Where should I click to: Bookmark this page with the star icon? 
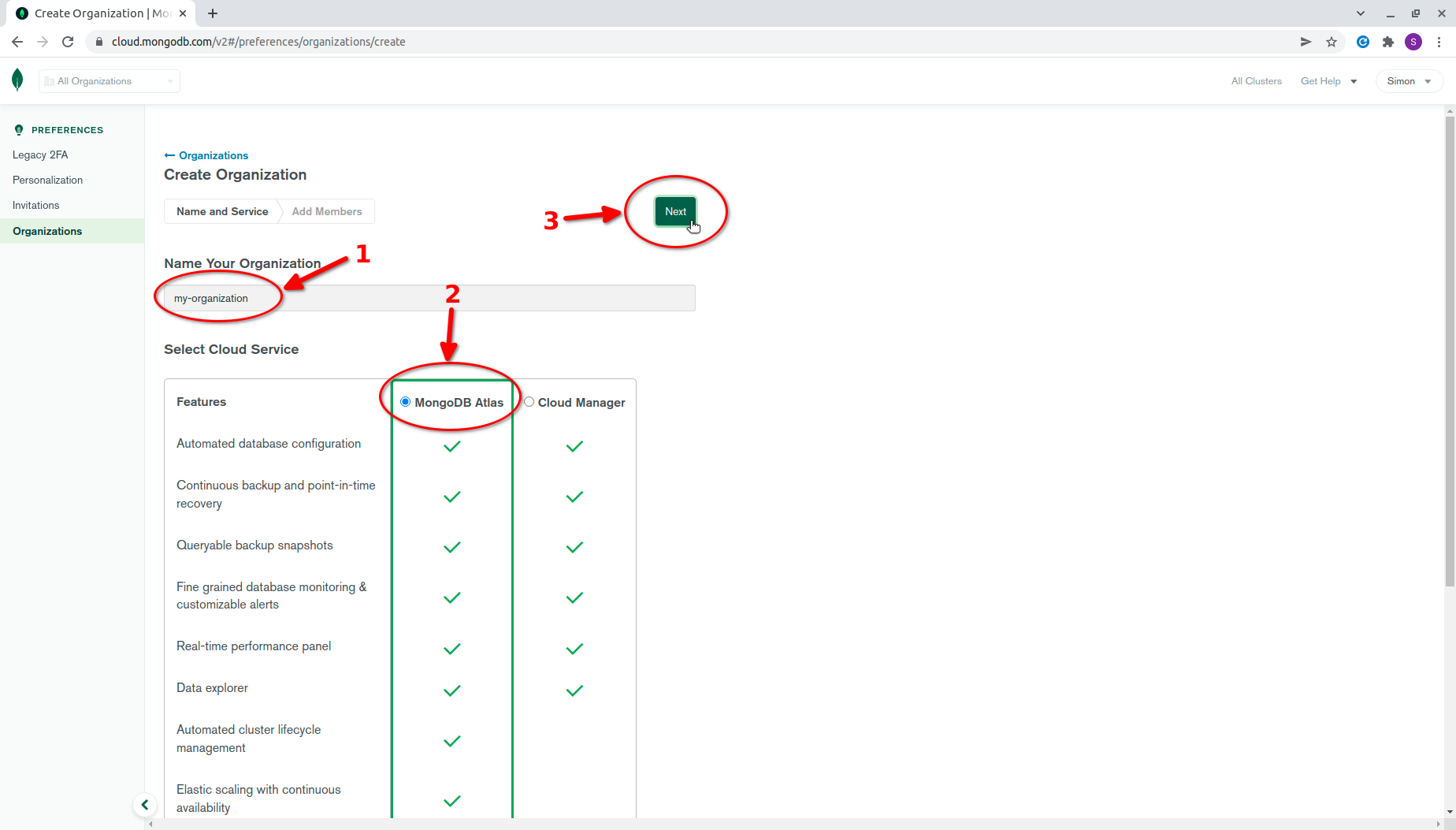pos(1332,42)
